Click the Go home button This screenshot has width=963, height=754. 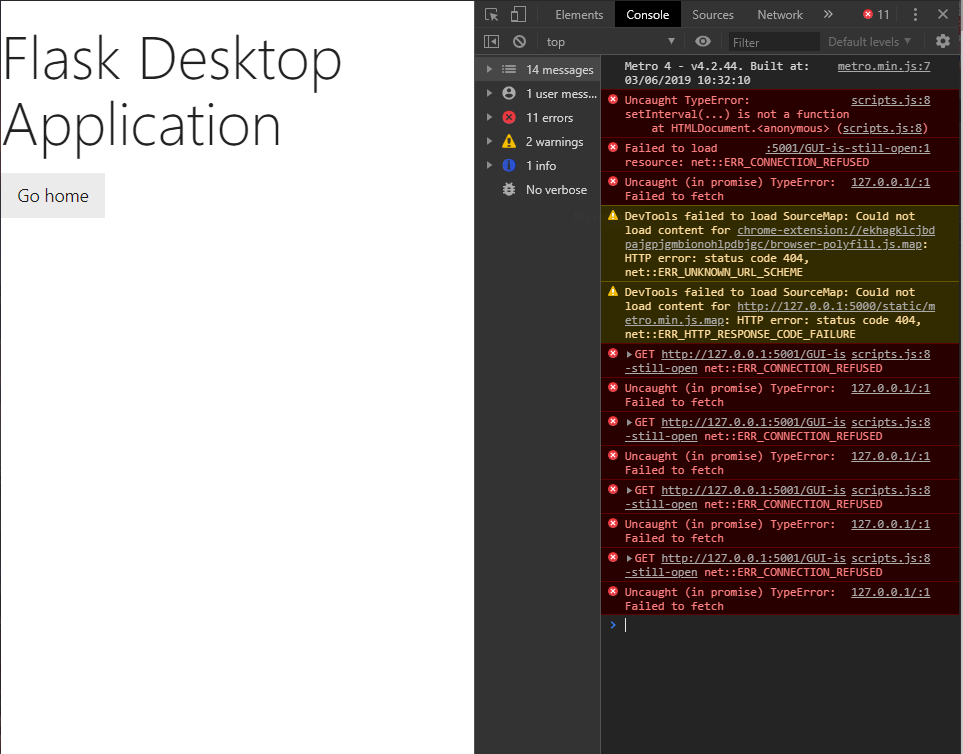tap(52, 195)
